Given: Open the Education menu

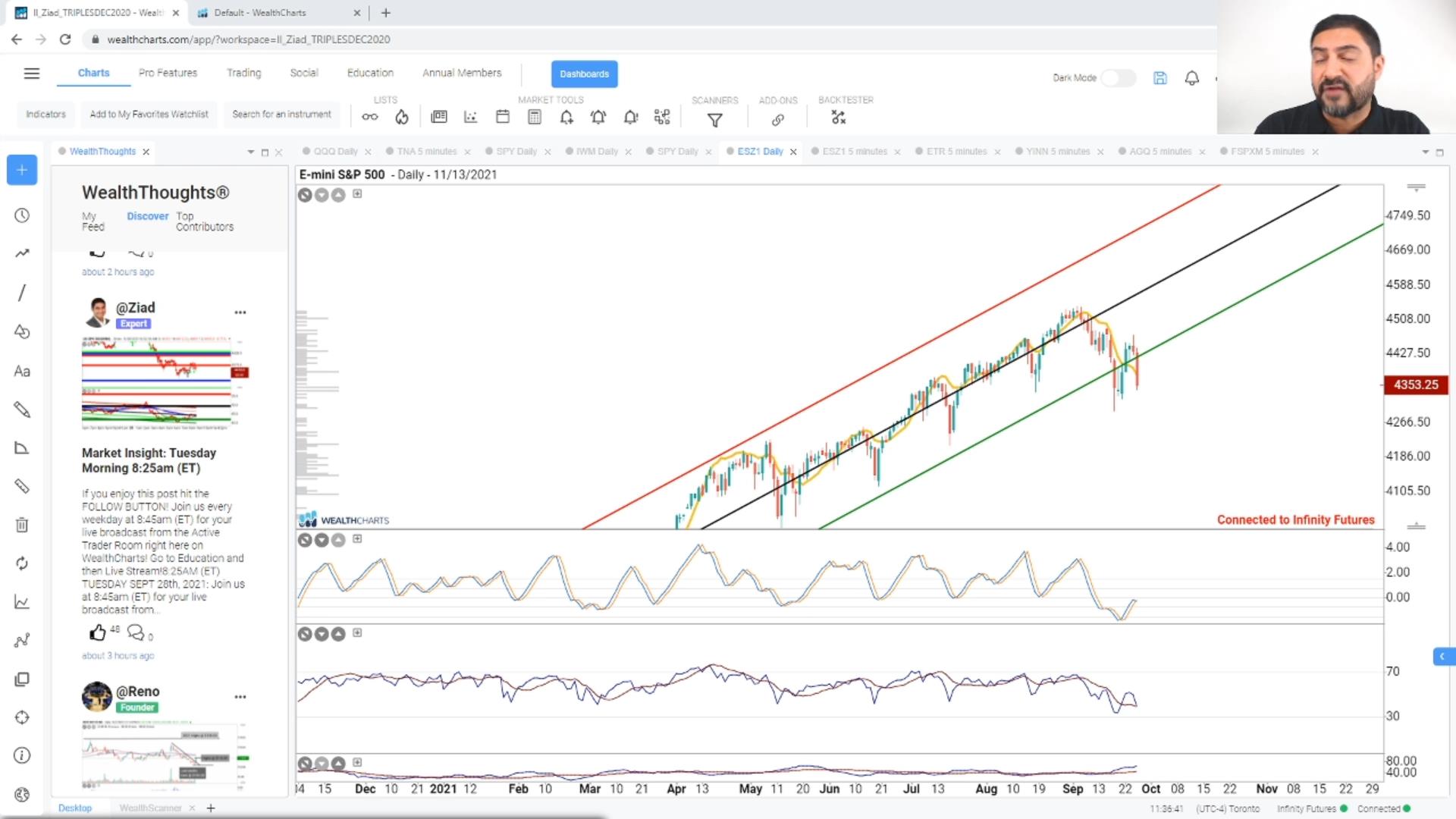Looking at the screenshot, I should point(370,73).
